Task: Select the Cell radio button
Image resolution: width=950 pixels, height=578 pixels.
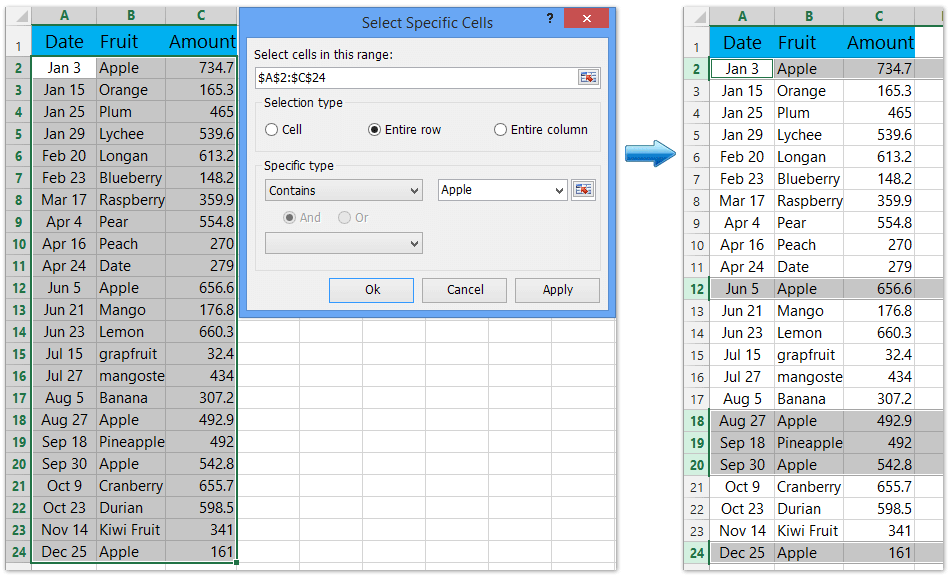Action: coord(270,129)
